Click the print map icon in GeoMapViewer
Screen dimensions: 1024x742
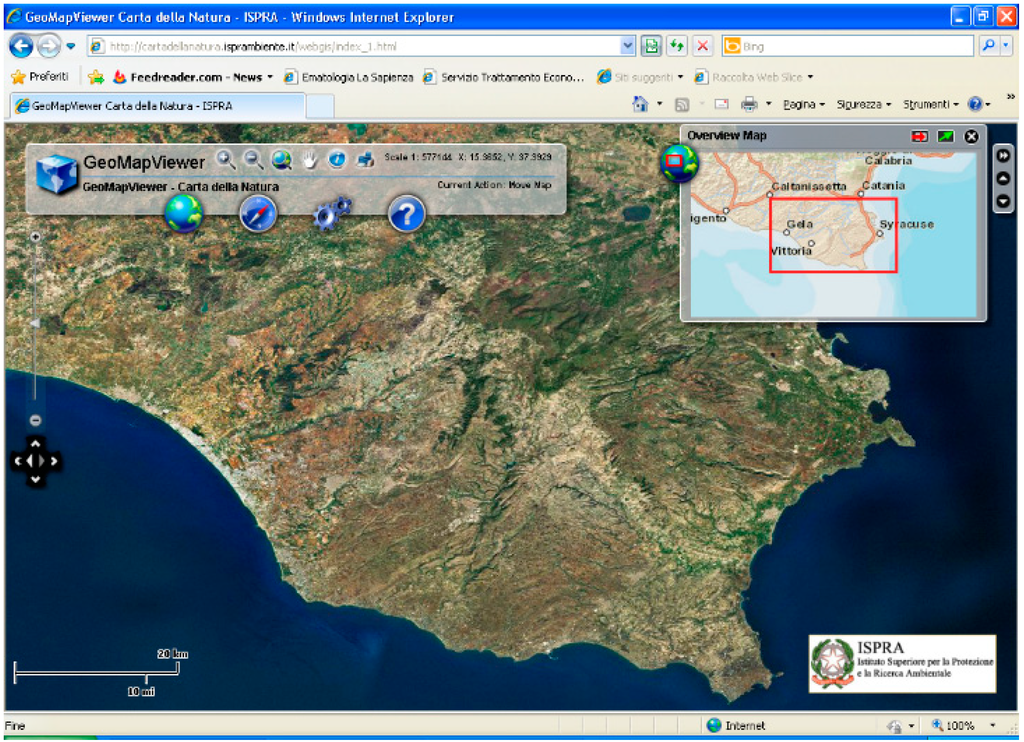(365, 160)
